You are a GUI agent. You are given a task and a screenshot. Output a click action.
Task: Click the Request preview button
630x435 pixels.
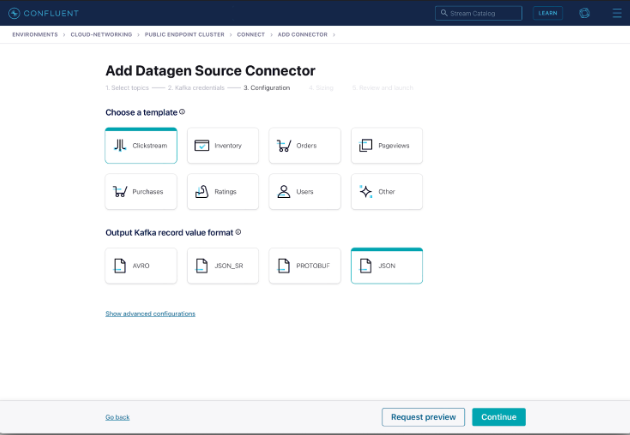pyautogui.click(x=423, y=417)
